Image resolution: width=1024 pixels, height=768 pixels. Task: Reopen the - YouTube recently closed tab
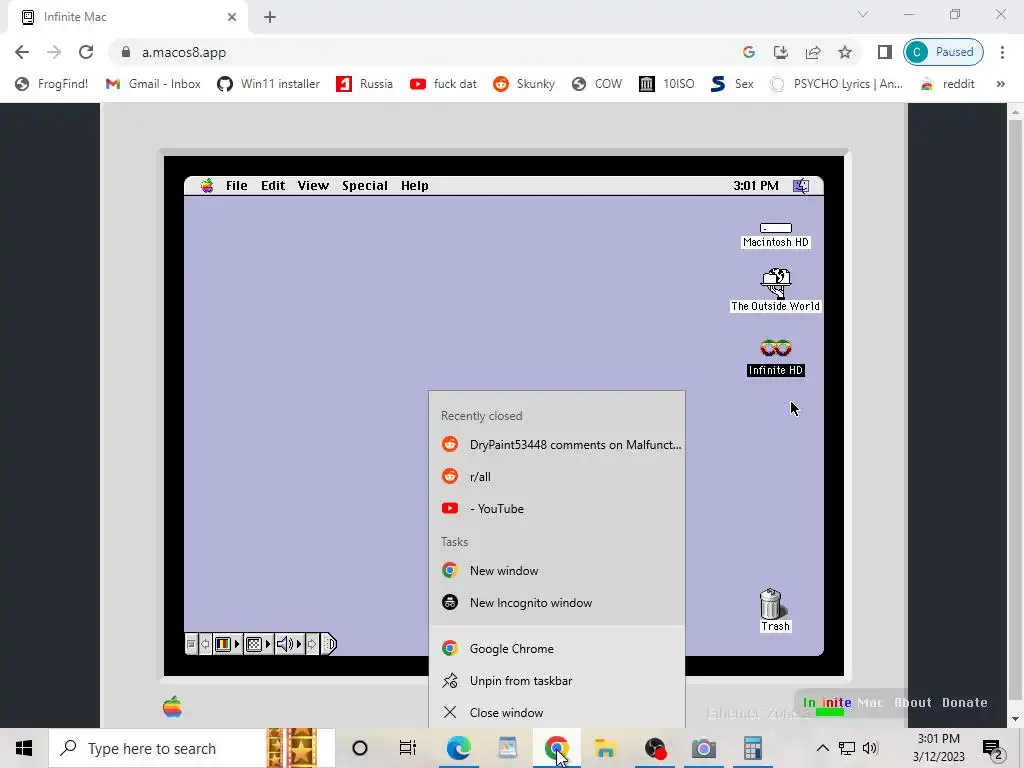pyautogui.click(x=557, y=509)
